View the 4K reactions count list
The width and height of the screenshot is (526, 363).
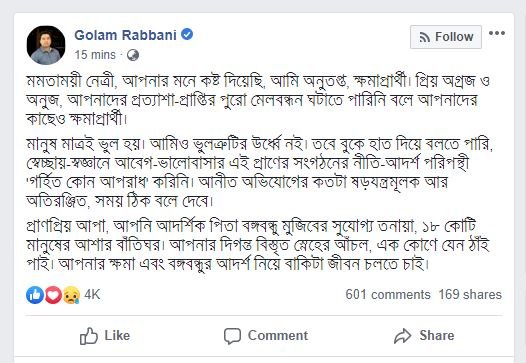(x=92, y=295)
